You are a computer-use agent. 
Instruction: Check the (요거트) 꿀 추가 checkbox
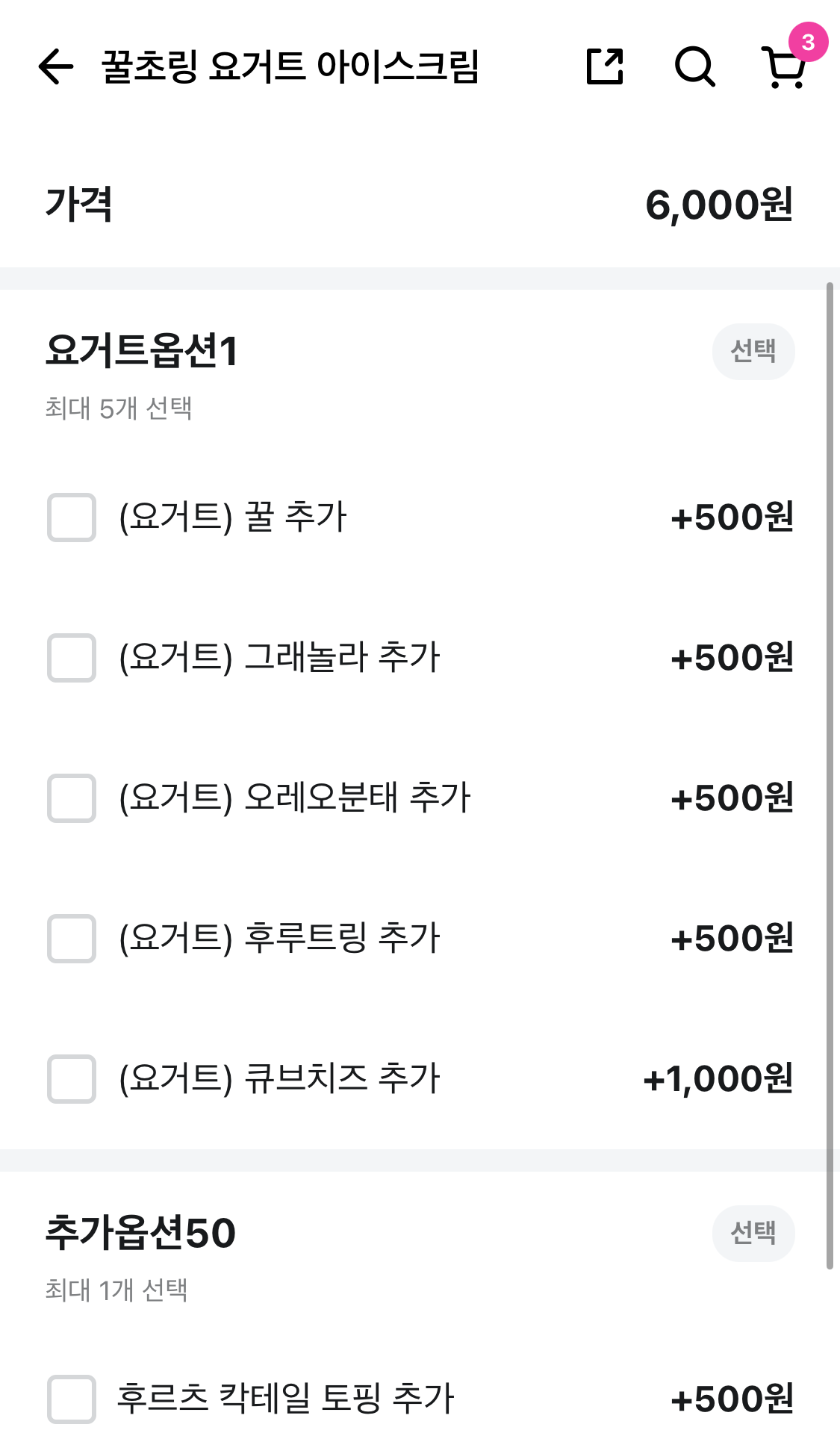pos(72,518)
